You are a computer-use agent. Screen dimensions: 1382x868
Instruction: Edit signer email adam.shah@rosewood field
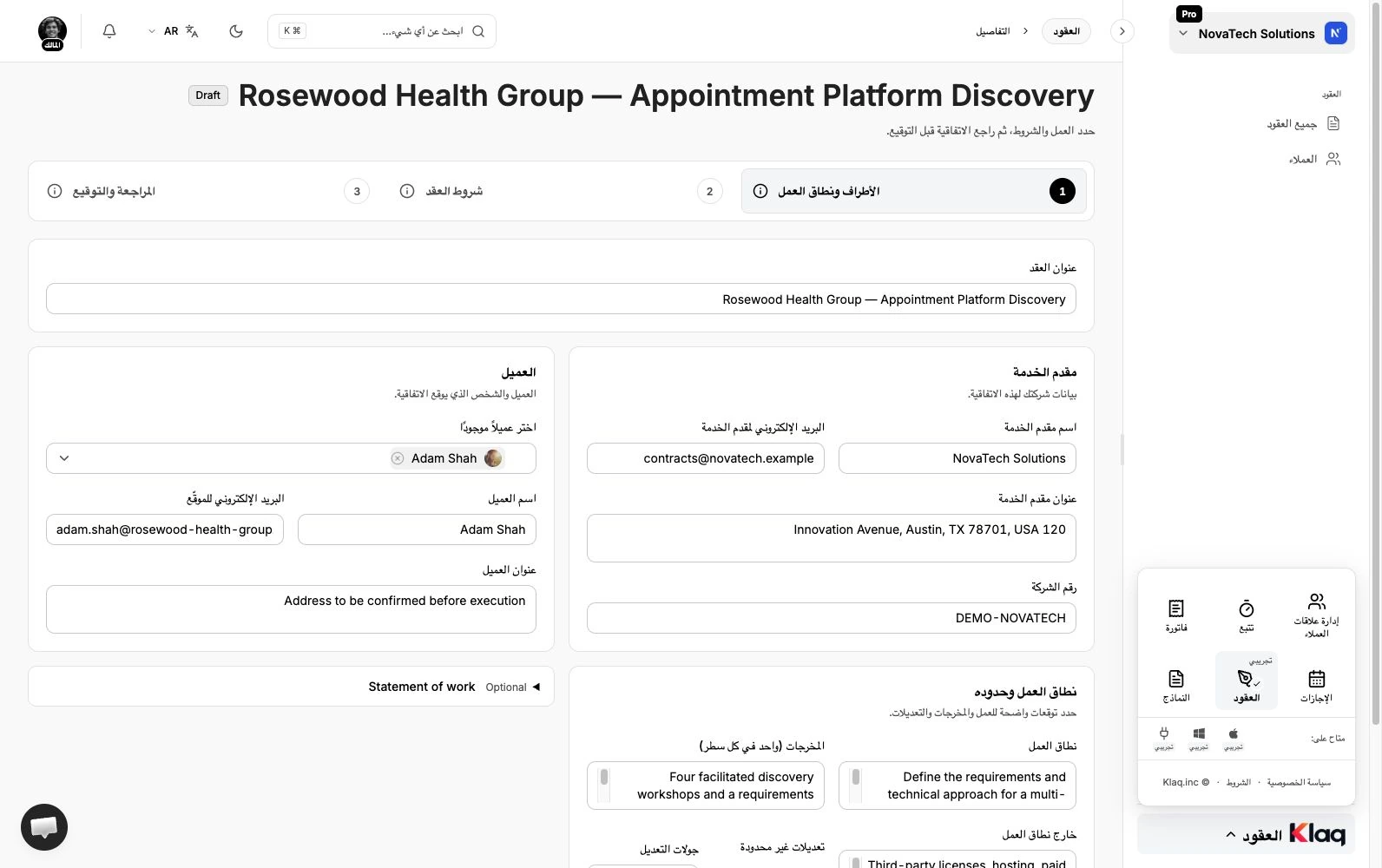pyautogui.click(x=165, y=529)
